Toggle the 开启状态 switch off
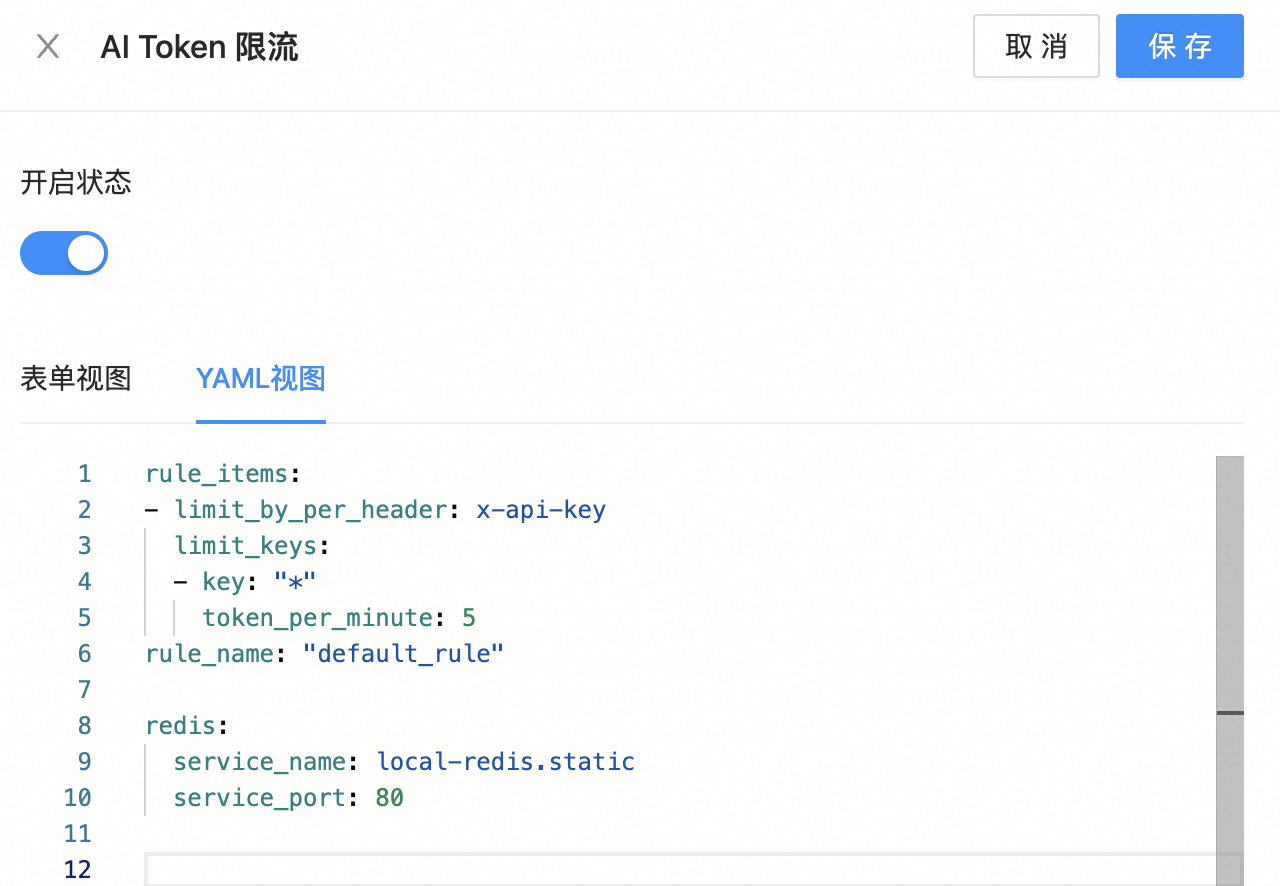 [64, 254]
